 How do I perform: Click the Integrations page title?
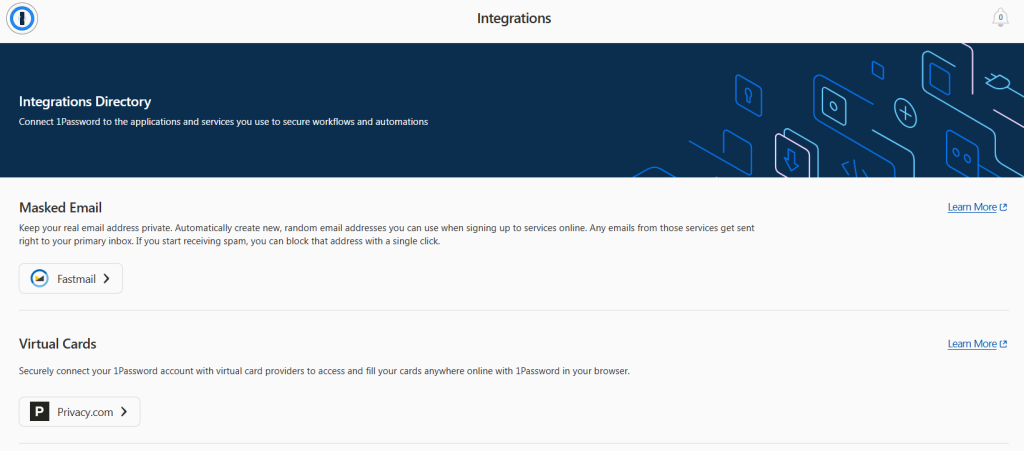(x=514, y=18)
